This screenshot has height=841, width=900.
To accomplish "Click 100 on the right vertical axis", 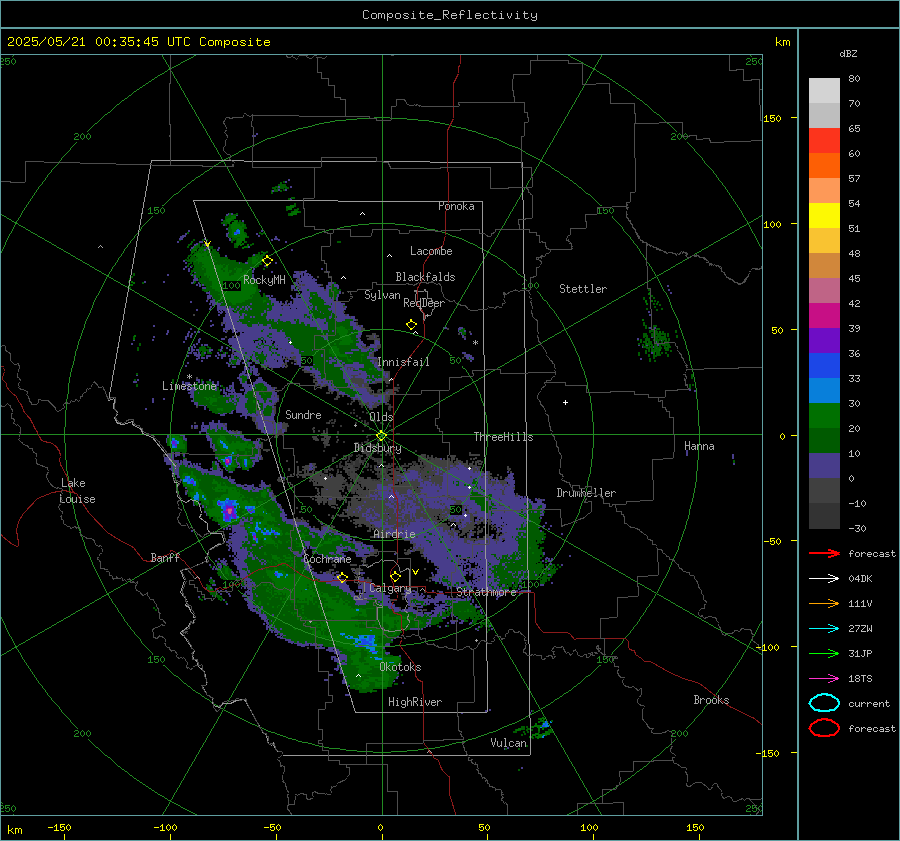I will point(772,224).
